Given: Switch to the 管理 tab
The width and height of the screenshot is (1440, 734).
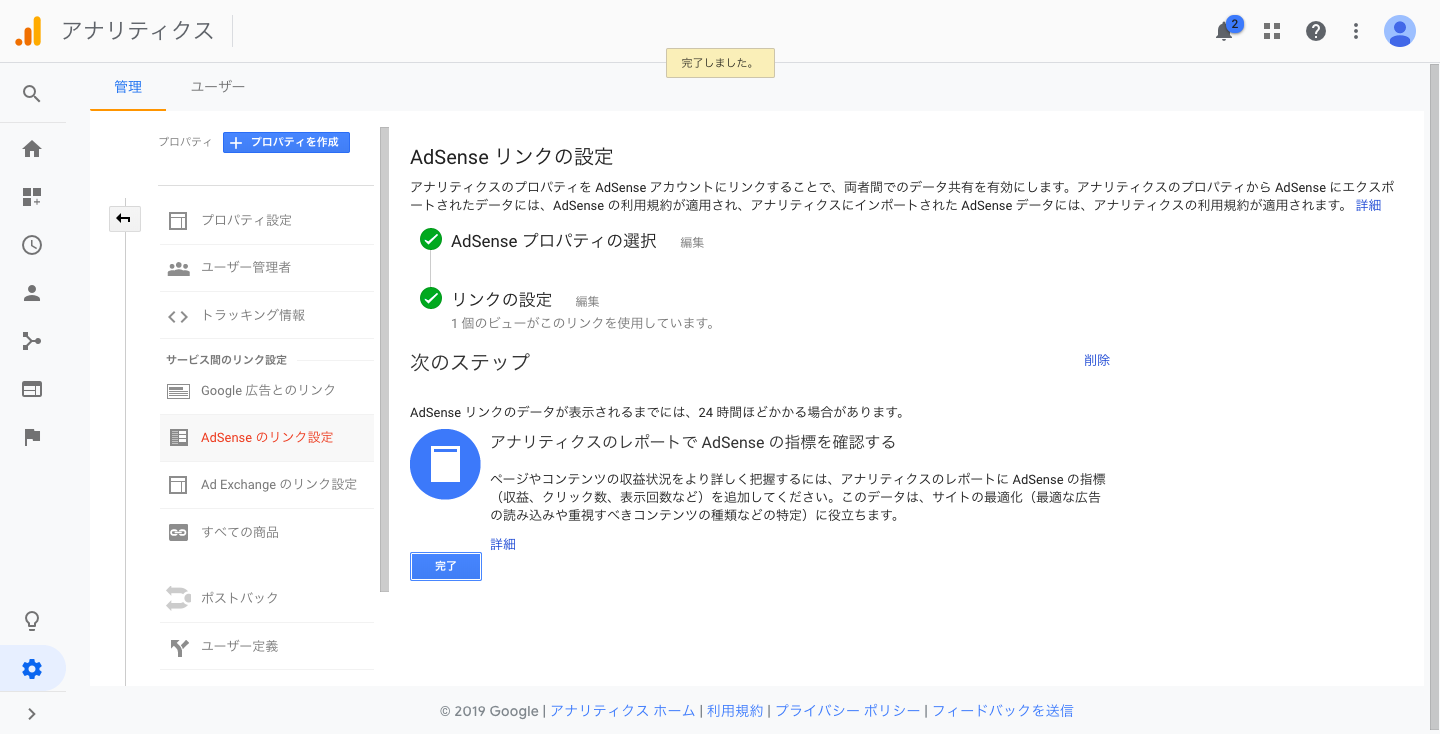Looking at the screenshot, I should (128, 87).
